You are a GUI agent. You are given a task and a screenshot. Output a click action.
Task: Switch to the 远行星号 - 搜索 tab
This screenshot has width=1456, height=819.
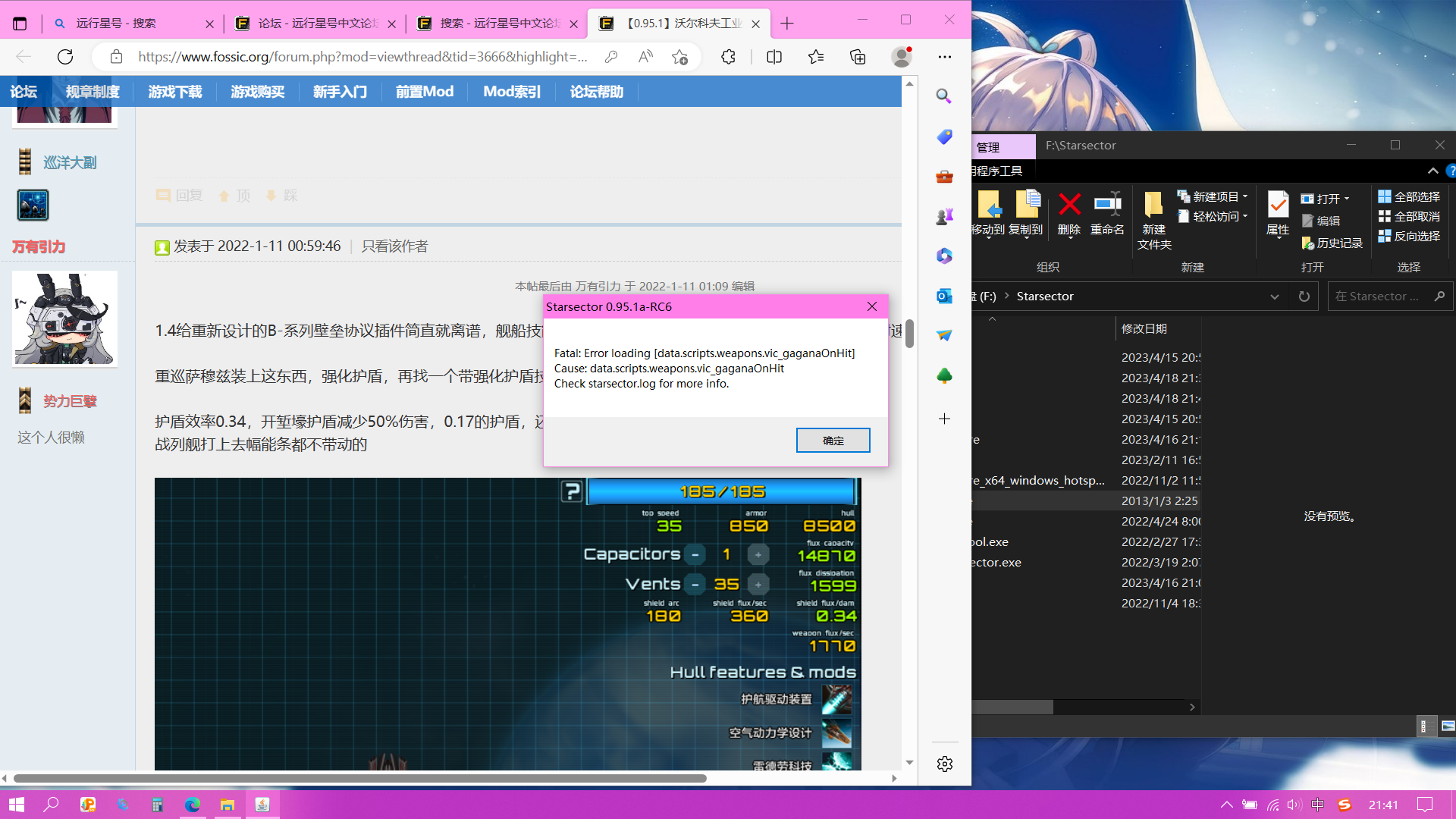116,24
